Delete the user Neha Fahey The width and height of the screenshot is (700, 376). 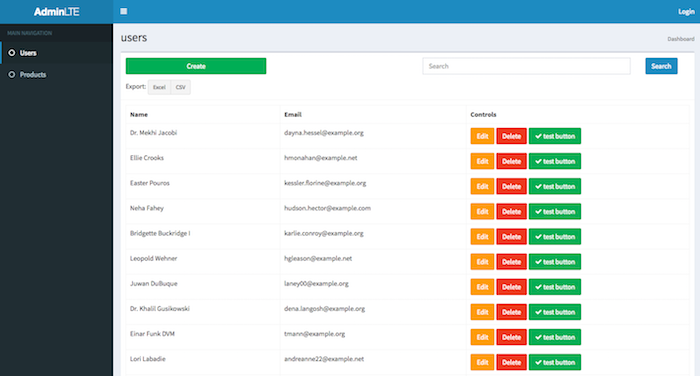pyautogui.click(x=512, y=212)
